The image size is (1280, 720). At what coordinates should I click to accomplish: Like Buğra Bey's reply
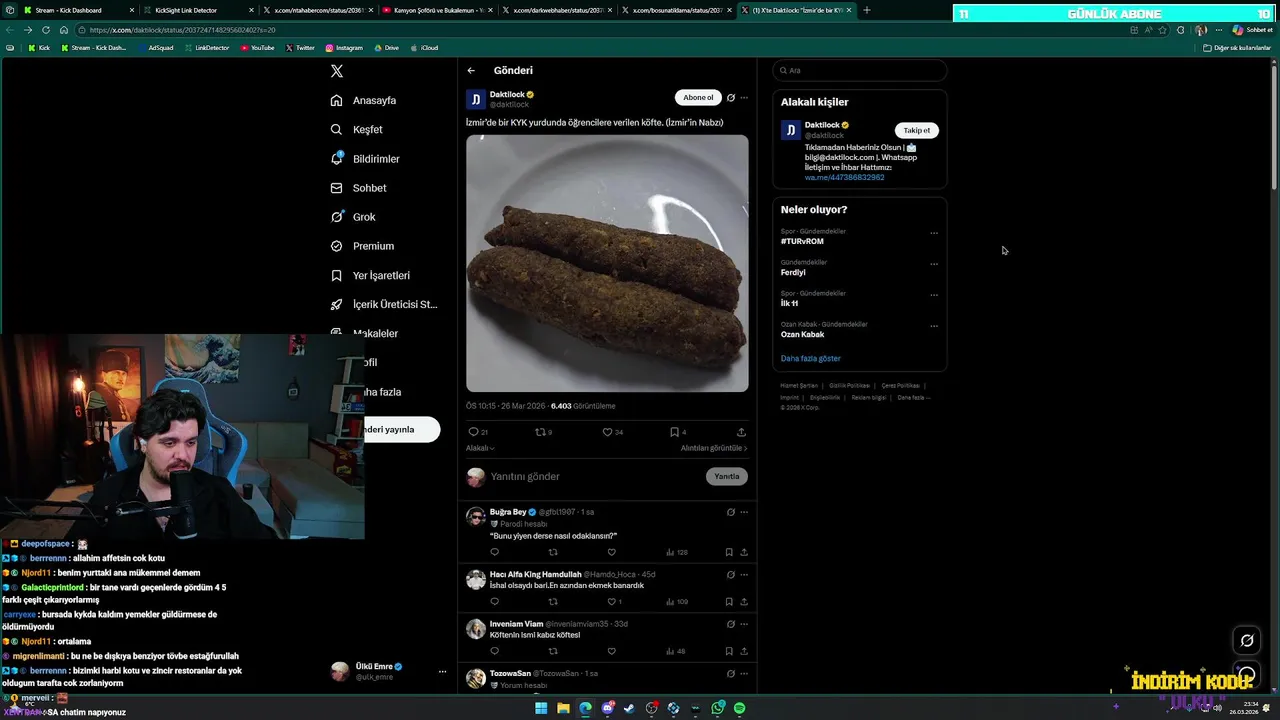click(x=611, y=552)
